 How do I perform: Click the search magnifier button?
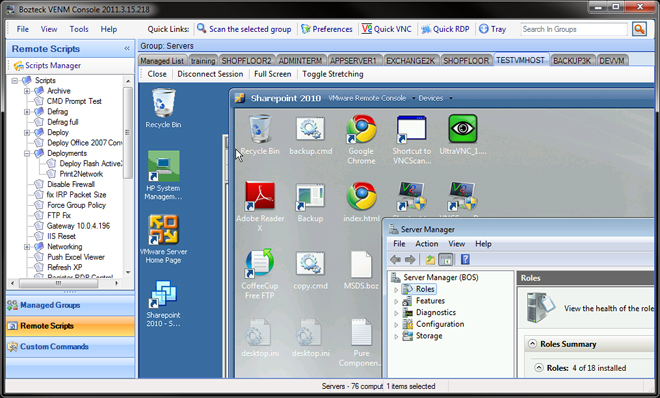(639, 29)
